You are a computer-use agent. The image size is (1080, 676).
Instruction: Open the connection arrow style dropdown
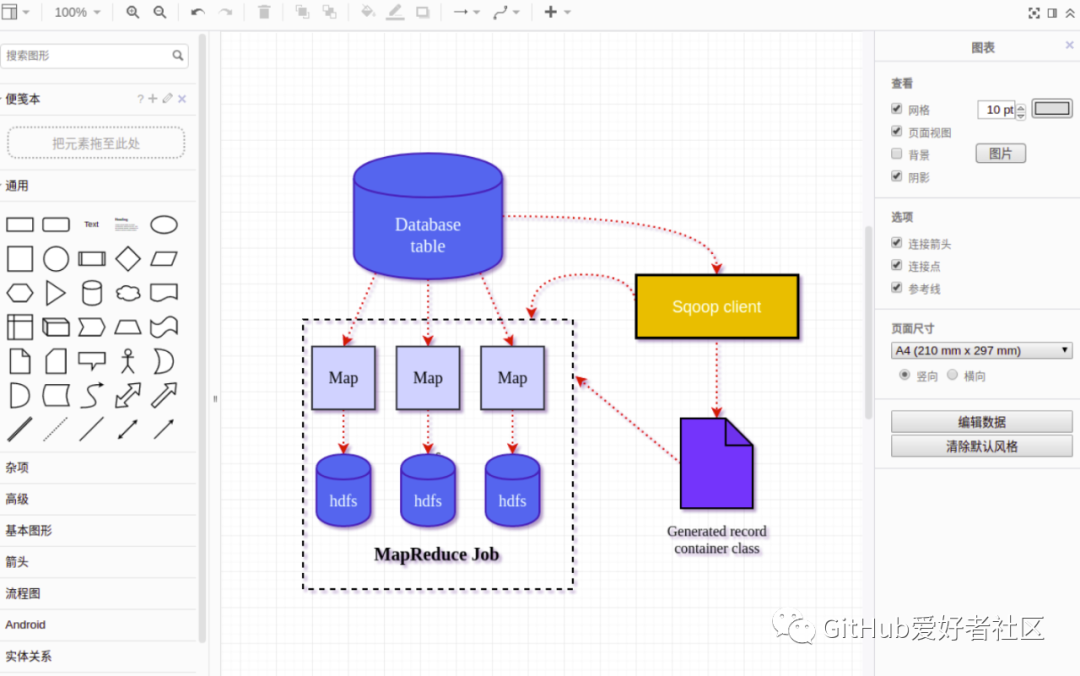[x=466, y=12]
